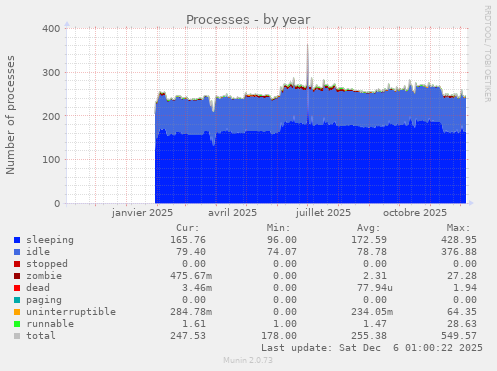The width and height of the screenshot is (497, 371).
Task: Click the paging legend color swatch
Action: [17, 300]
